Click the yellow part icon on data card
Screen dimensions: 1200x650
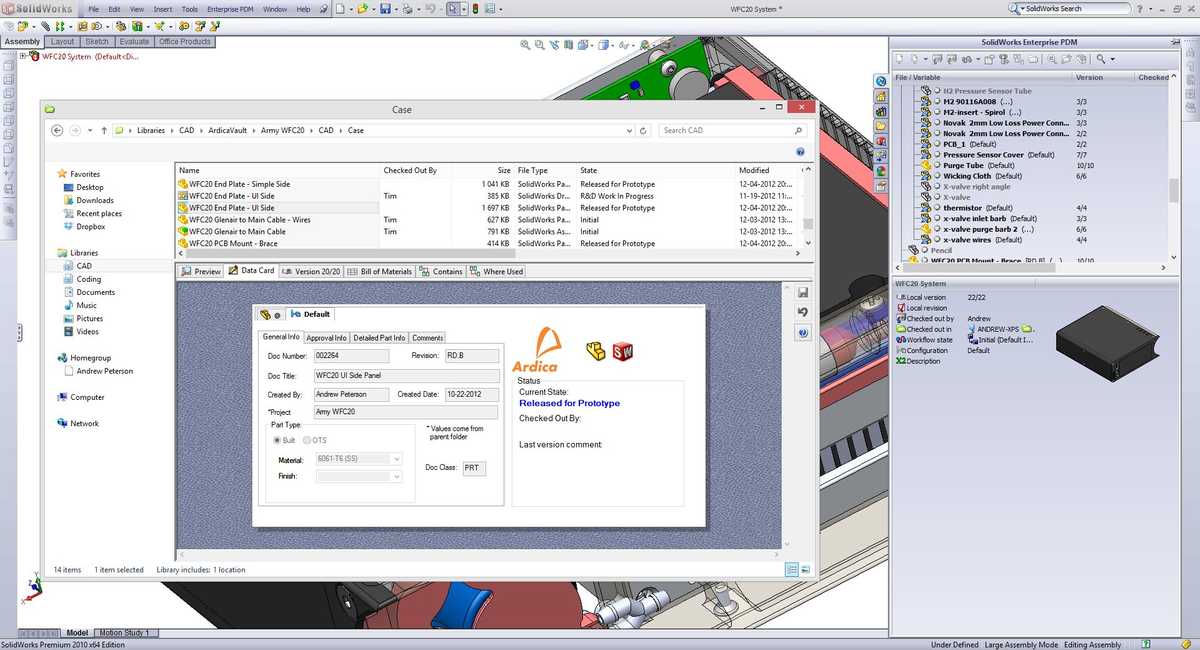pos(596,351)
